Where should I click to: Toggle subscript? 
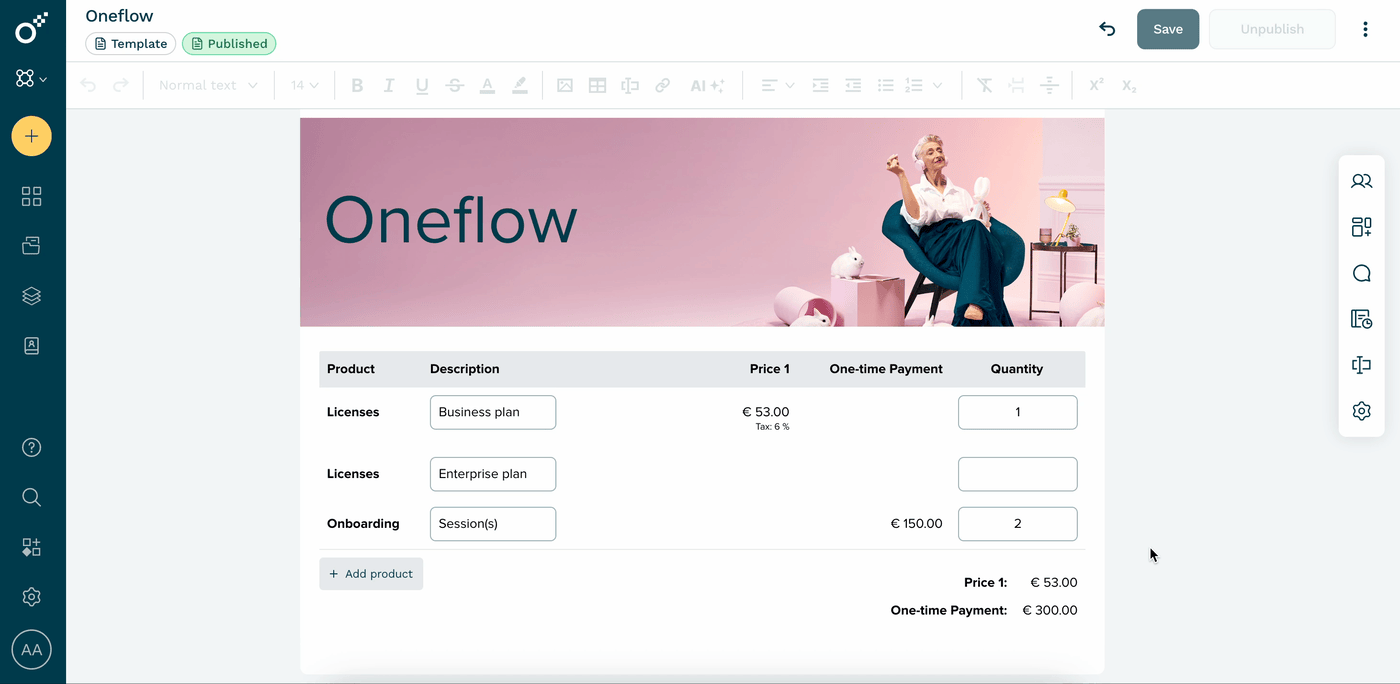tap(1129, 86)
